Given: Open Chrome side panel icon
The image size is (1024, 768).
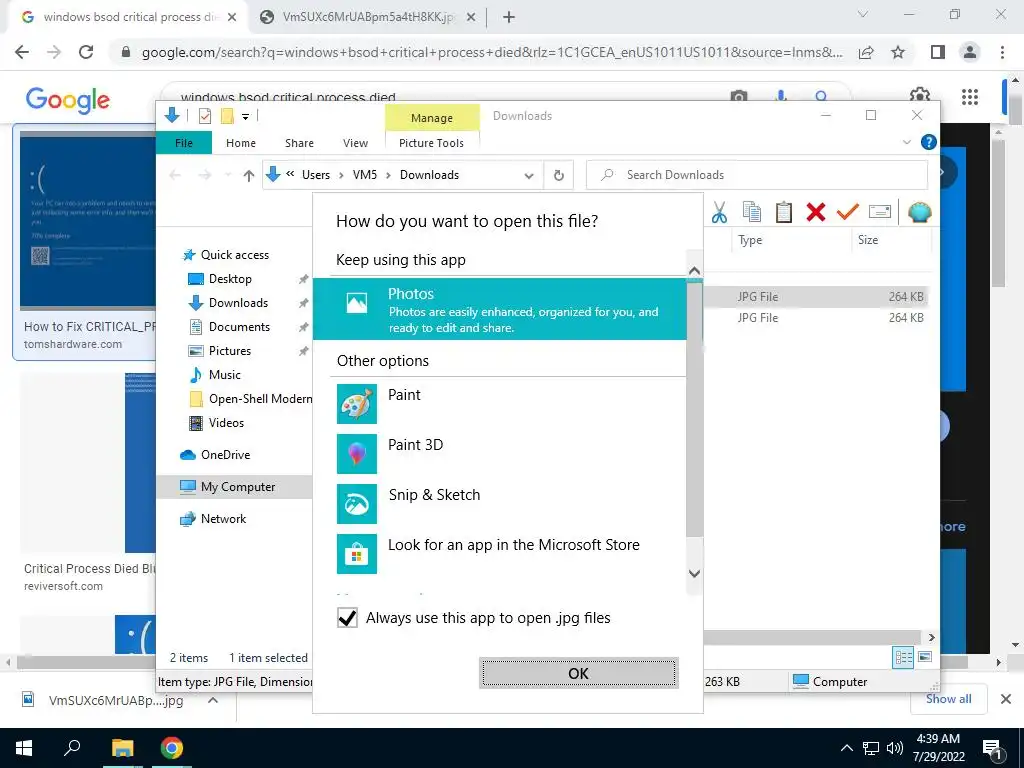Looking at the screenshot, I should (938, 52).
